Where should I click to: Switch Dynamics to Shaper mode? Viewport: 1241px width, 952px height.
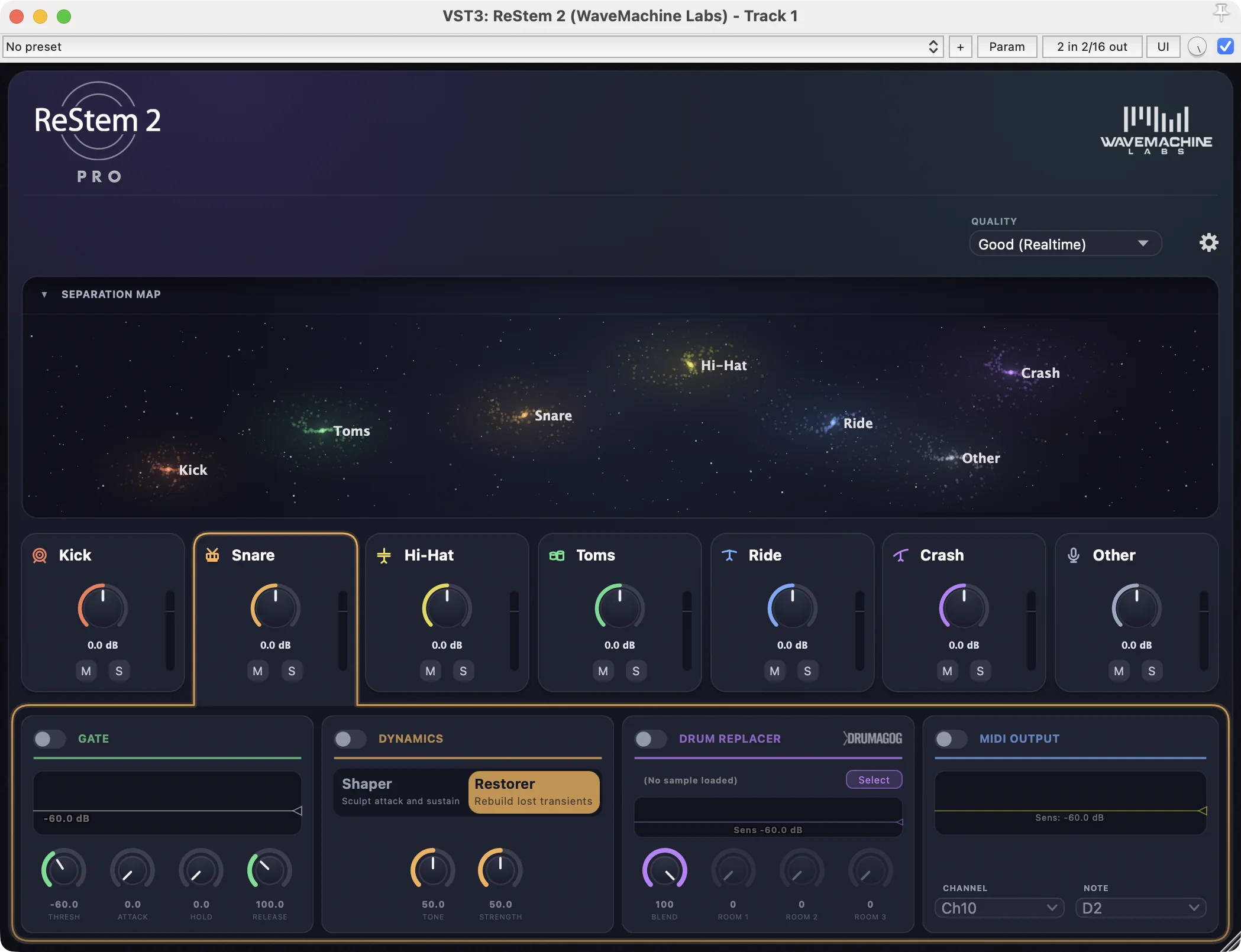[401, 792]
